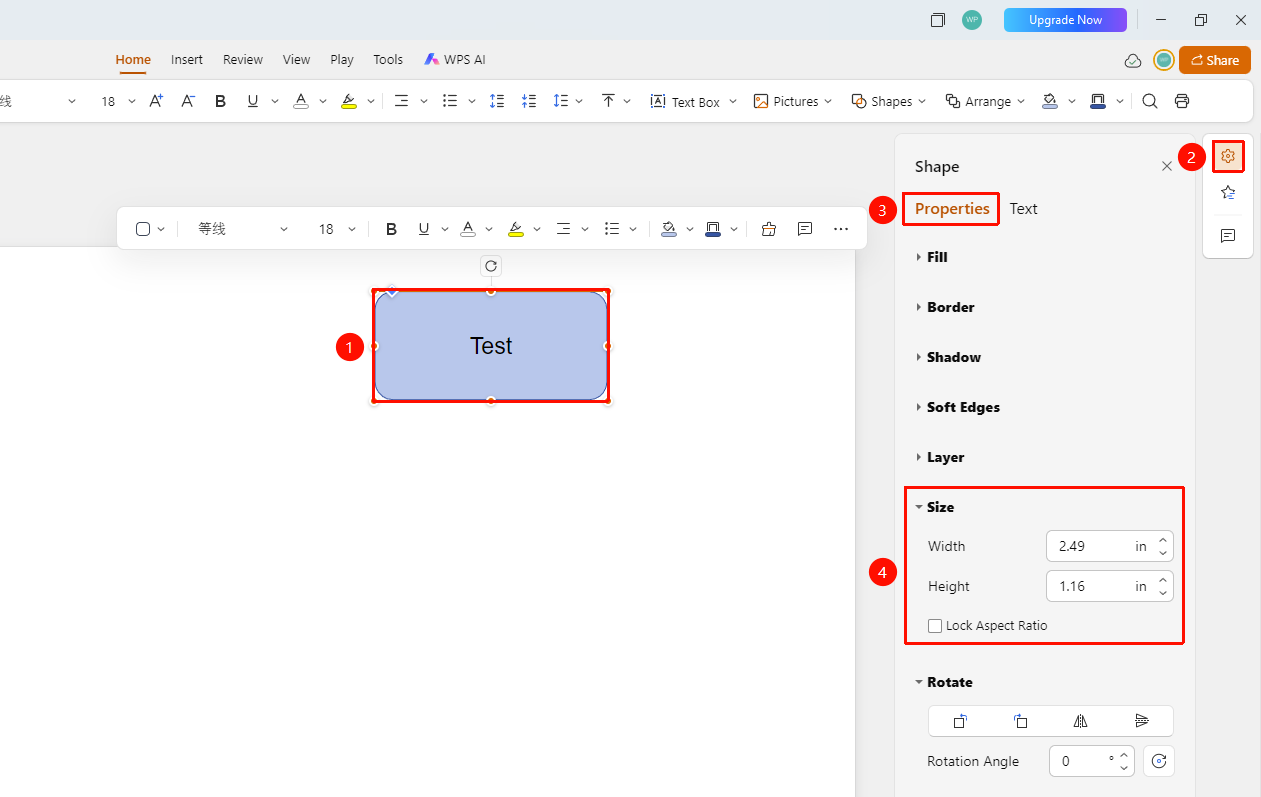Viewport: 1261px width, 797px height.
Task: Click the Search magnifier icon
Action: pos(1150,101)
